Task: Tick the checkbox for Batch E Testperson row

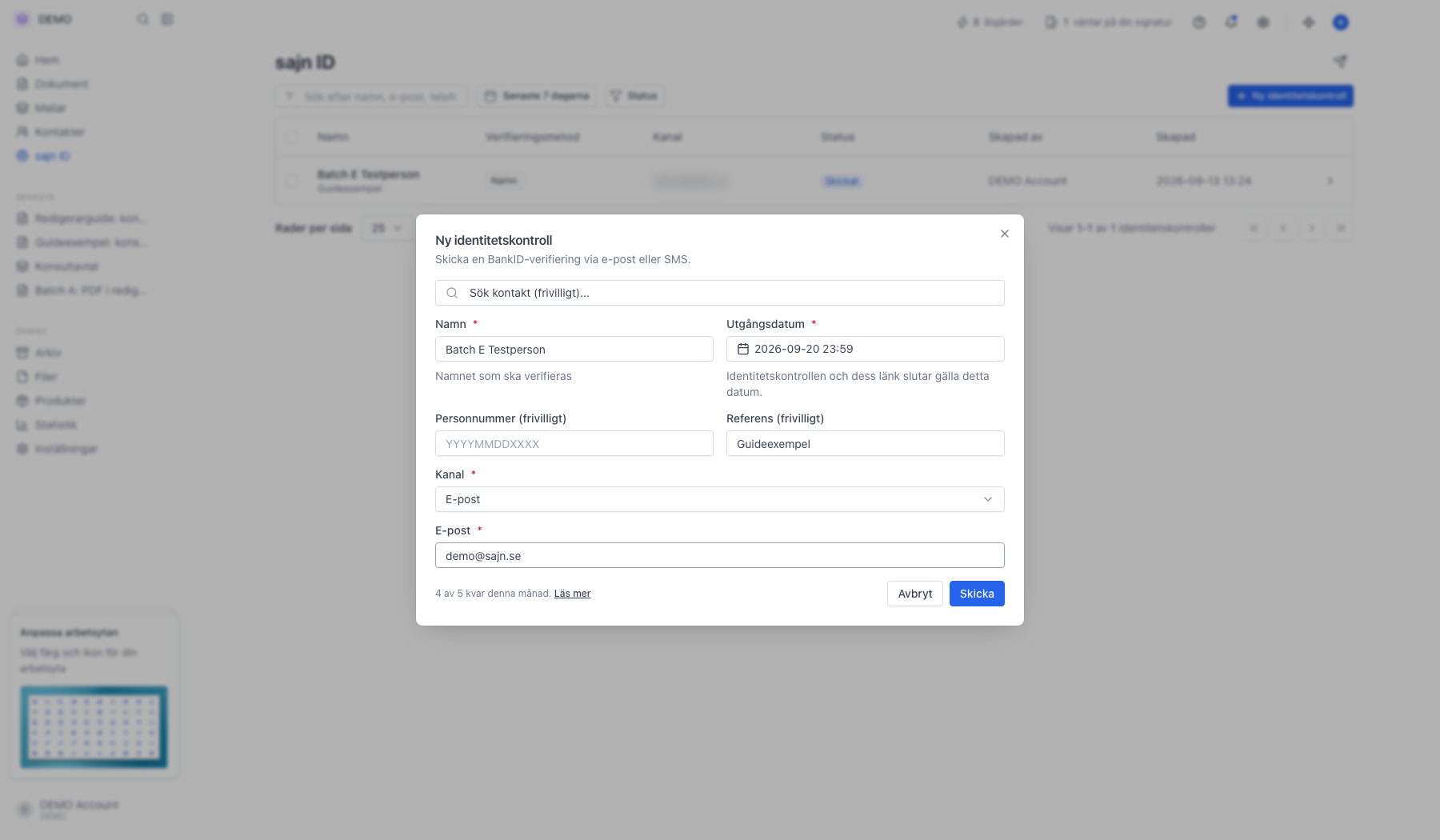Action: (292, 181)
